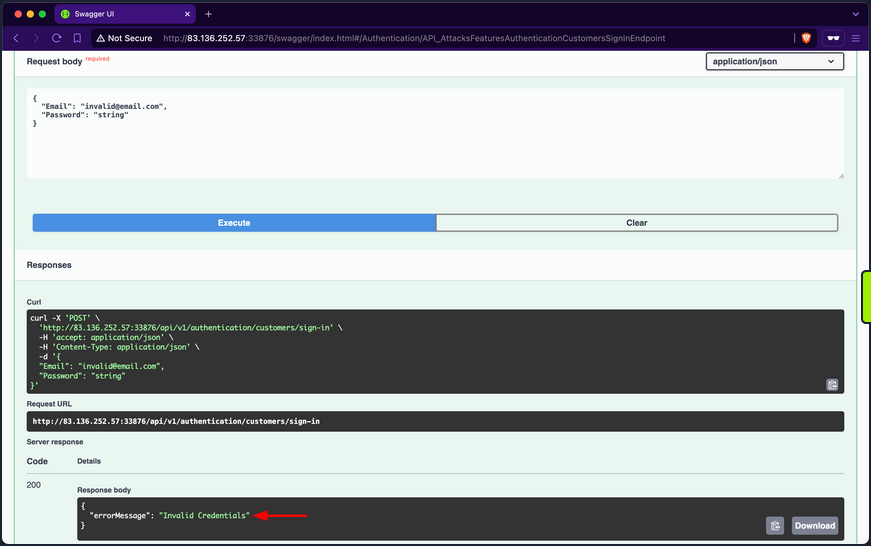Open the browser hamburger menu
Image resolution: width=871 pixels, height=546 pixels.
(856, 38)
